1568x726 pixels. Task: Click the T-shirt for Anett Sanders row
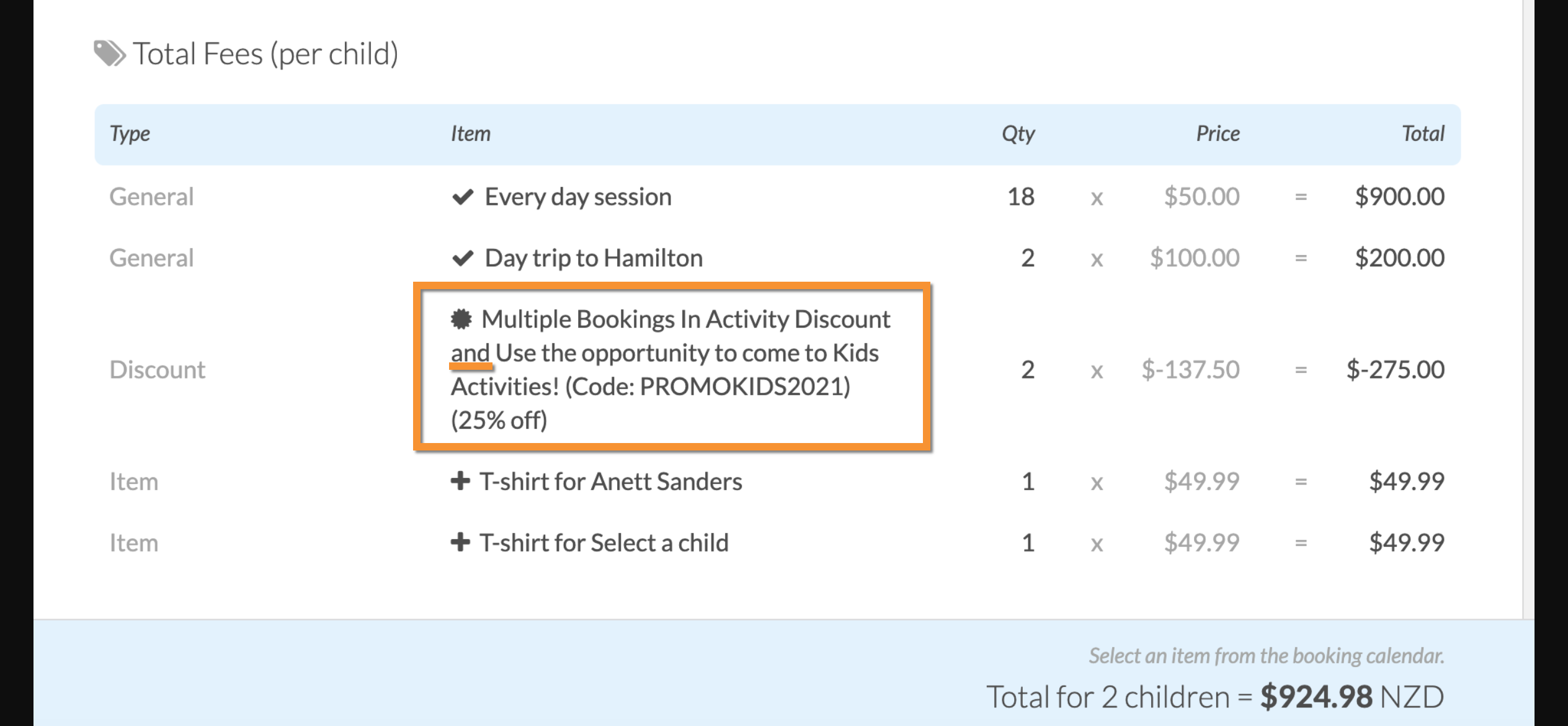click(x=777, y=482)
